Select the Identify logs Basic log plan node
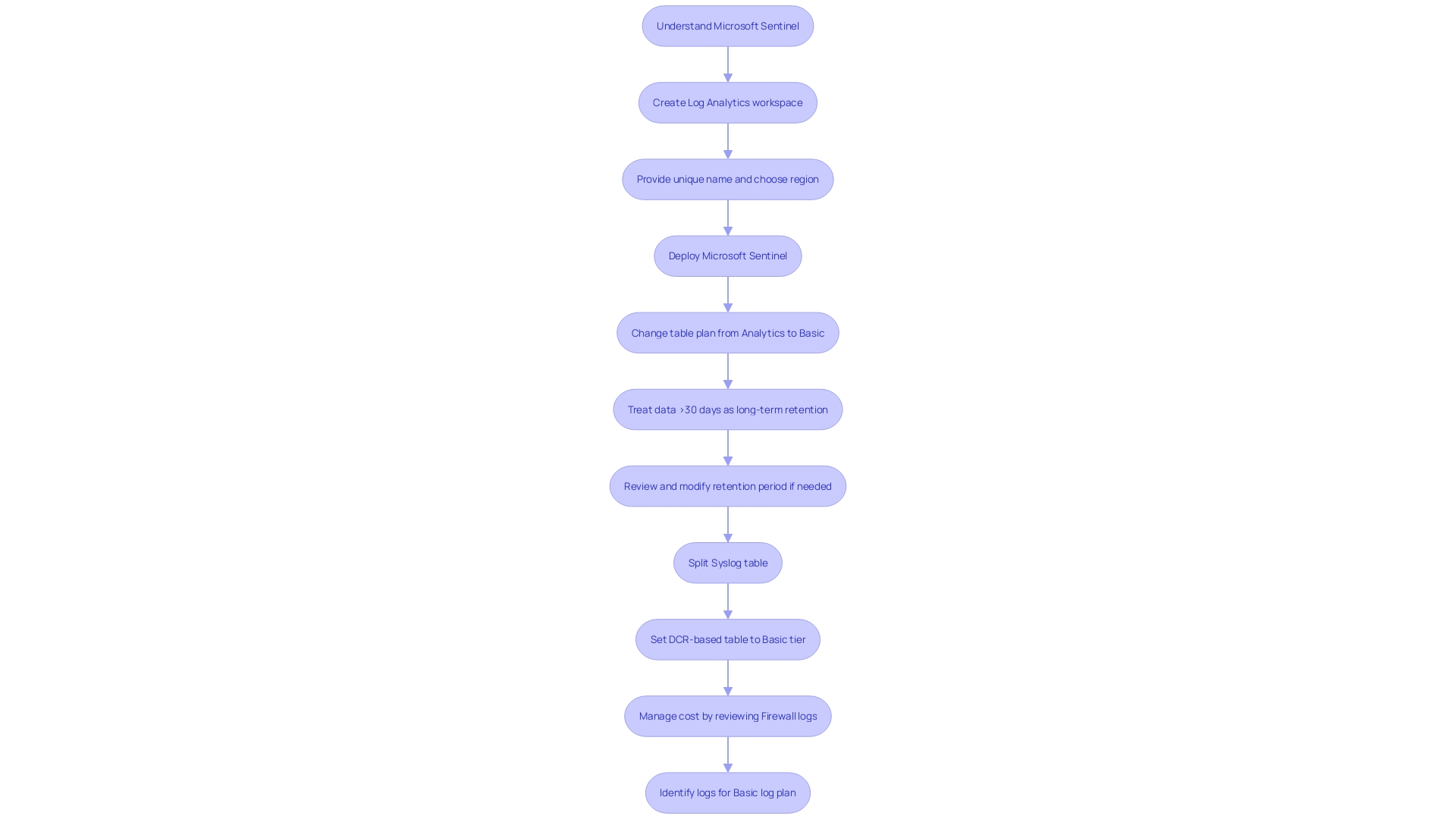Screen dimensions: 1456x819 coord(727,792)
